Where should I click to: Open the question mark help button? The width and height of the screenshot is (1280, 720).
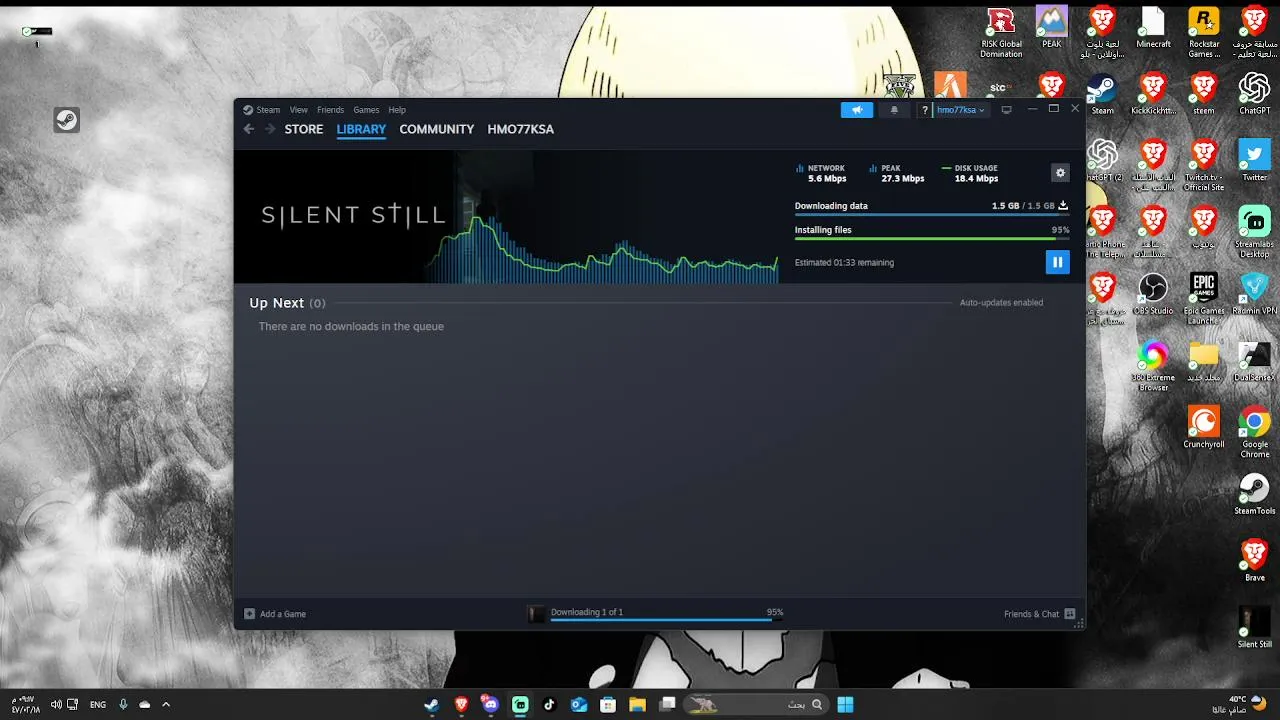coord(925,110)
